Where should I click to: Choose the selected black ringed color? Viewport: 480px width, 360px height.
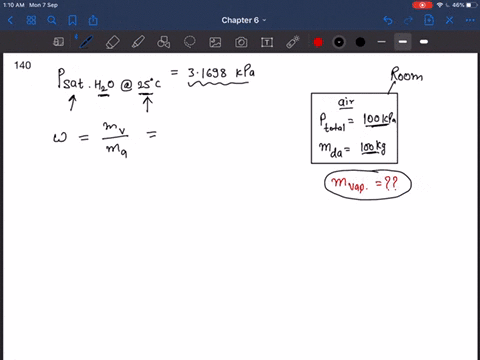point(339,42)
